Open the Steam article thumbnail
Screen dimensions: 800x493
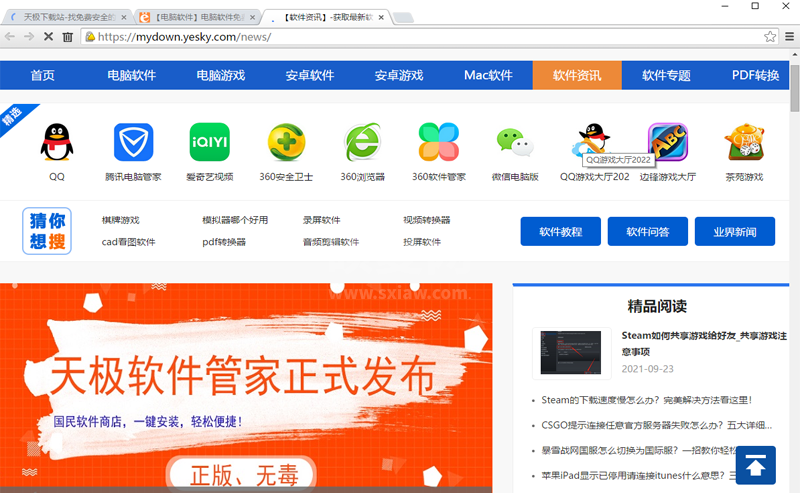coord(571,353)
